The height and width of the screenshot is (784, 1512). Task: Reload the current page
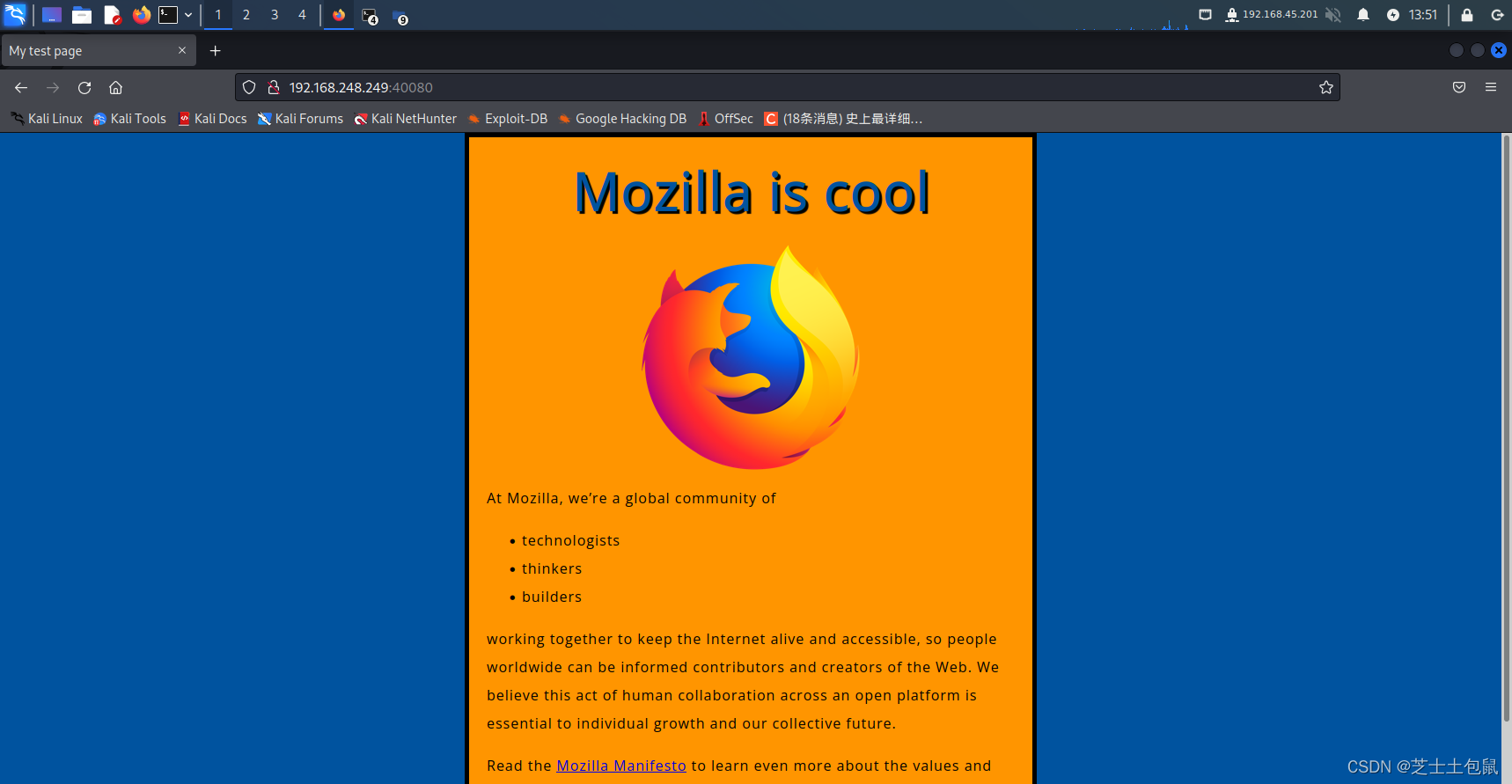pyautogui.click(x=84, y=87)
